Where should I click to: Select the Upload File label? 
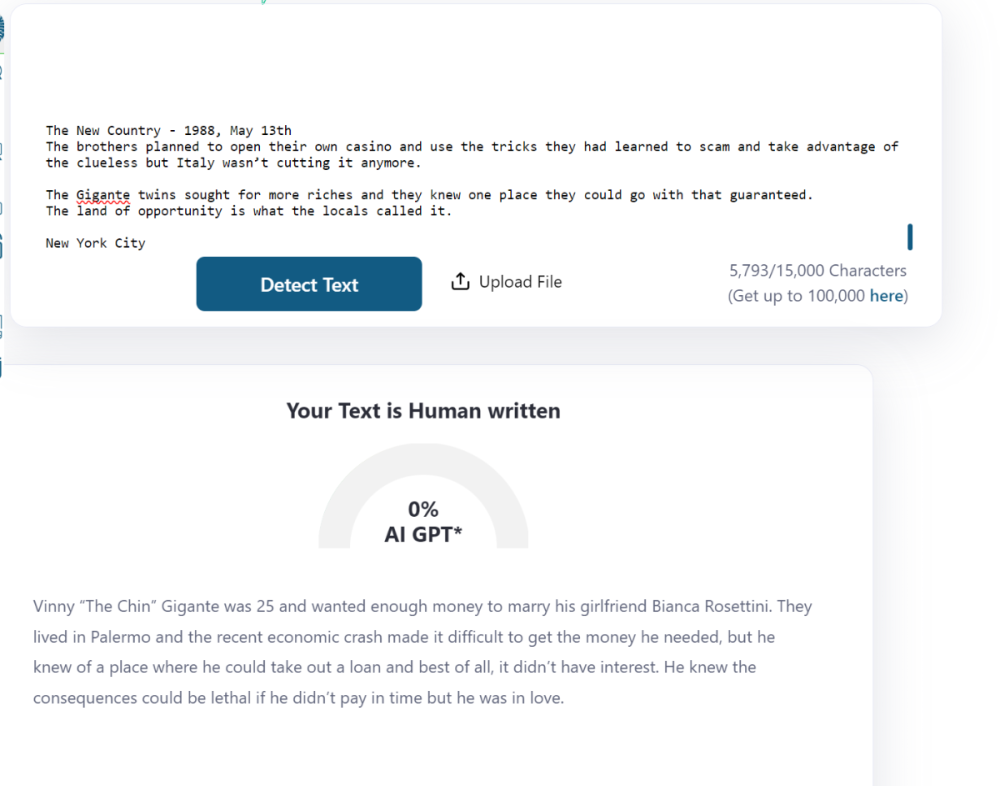(520, 282)
